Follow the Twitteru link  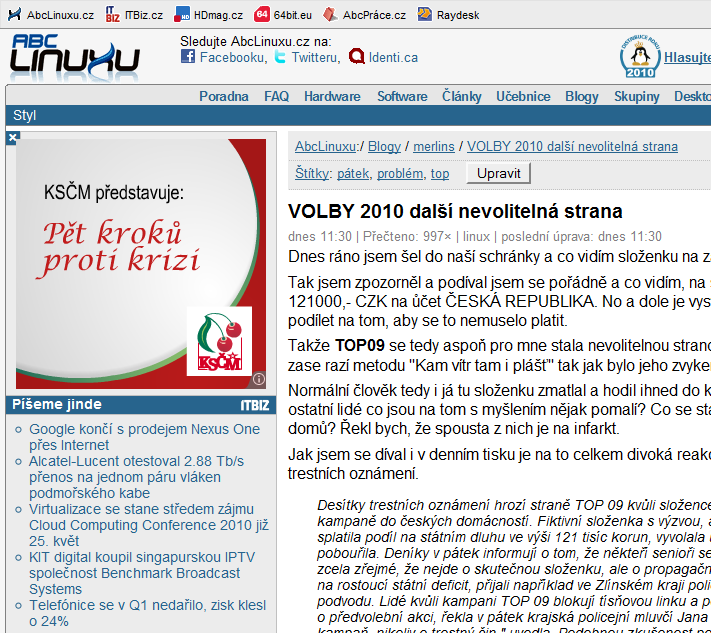point(315,58)
